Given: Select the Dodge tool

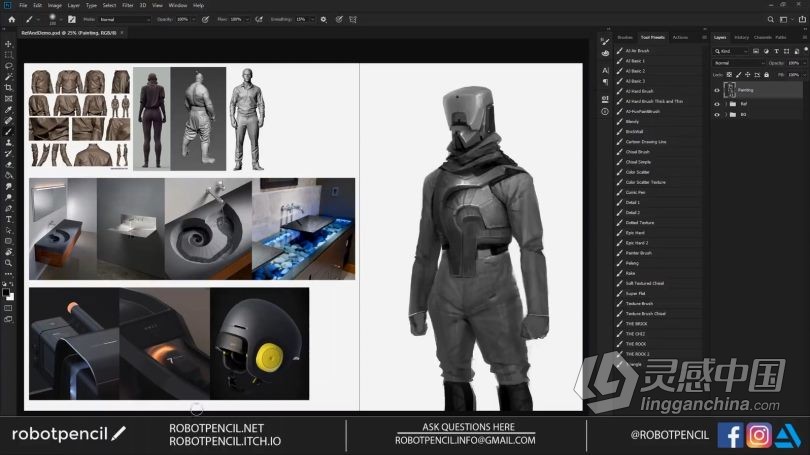Looking at the screenshot, I should click(x=8, y=197).
